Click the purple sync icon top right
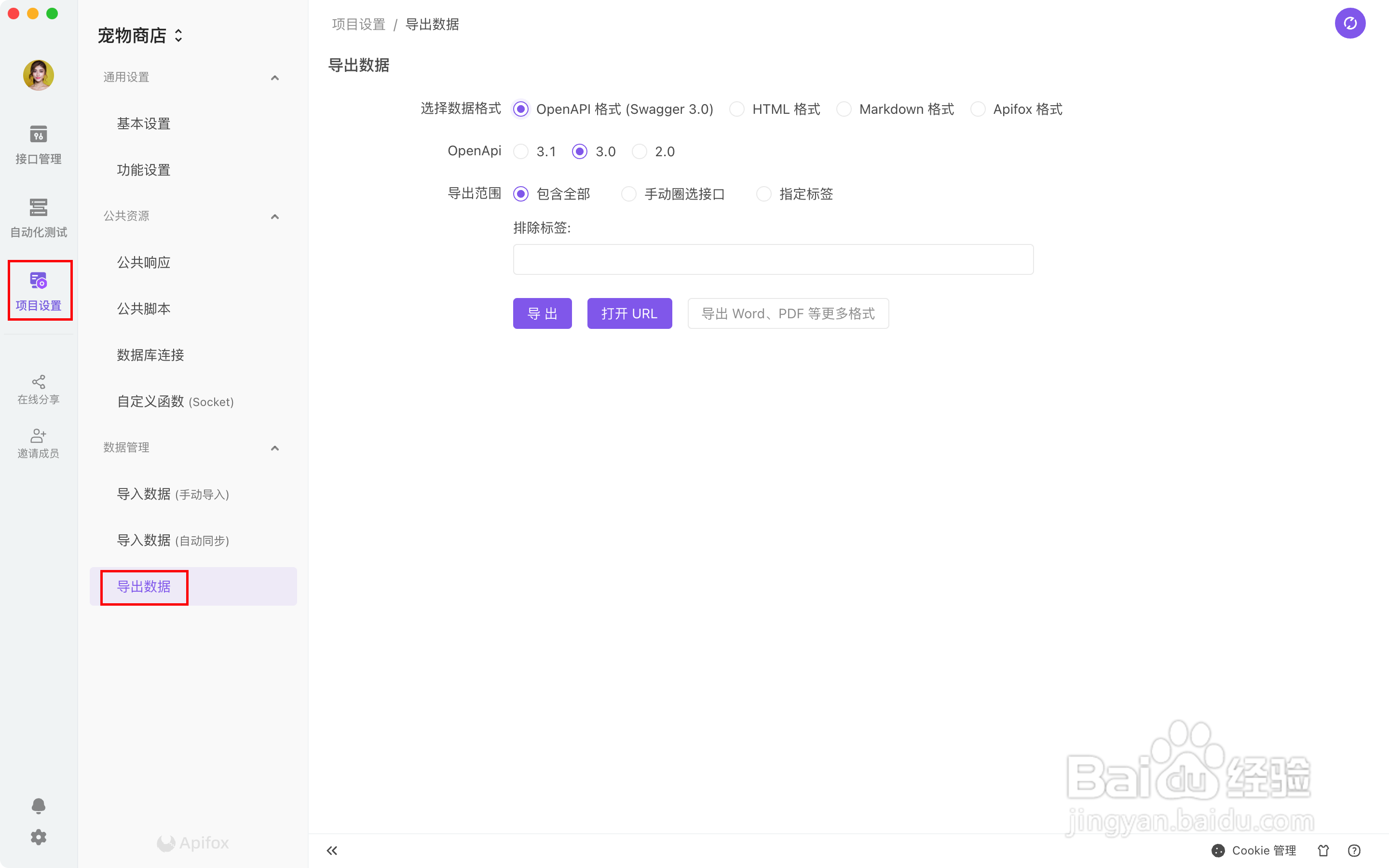Viewport: 1389px width, 868px height. coord(1350,23)
